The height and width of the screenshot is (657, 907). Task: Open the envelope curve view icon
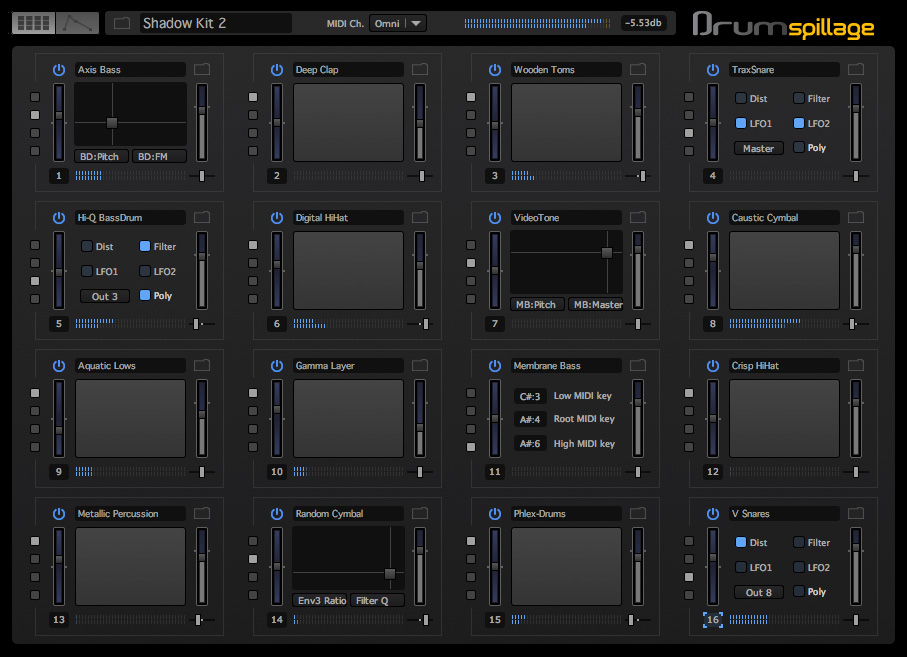pos(78,23)
